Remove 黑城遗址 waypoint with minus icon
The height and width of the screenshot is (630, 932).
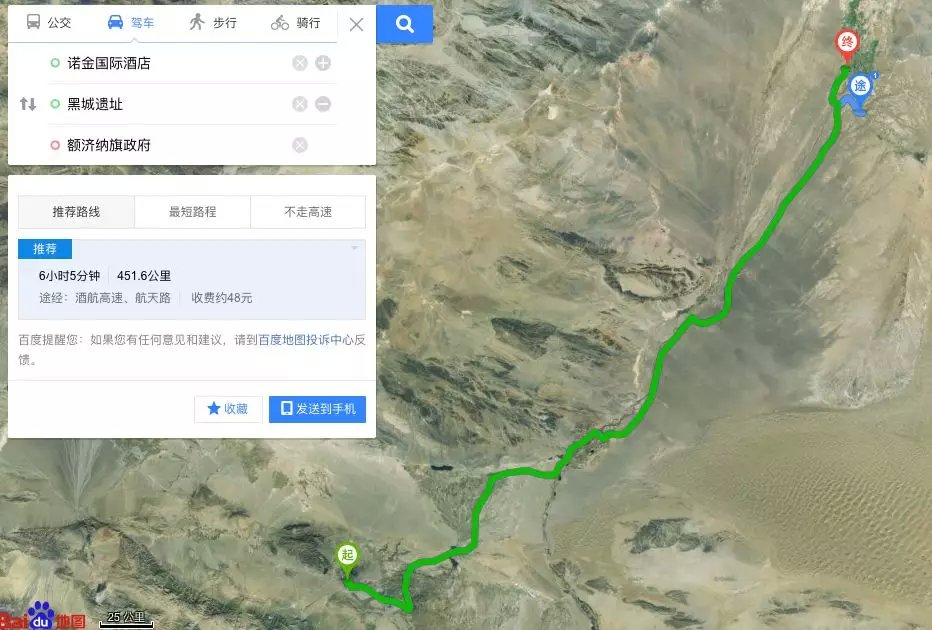(323, 104)
